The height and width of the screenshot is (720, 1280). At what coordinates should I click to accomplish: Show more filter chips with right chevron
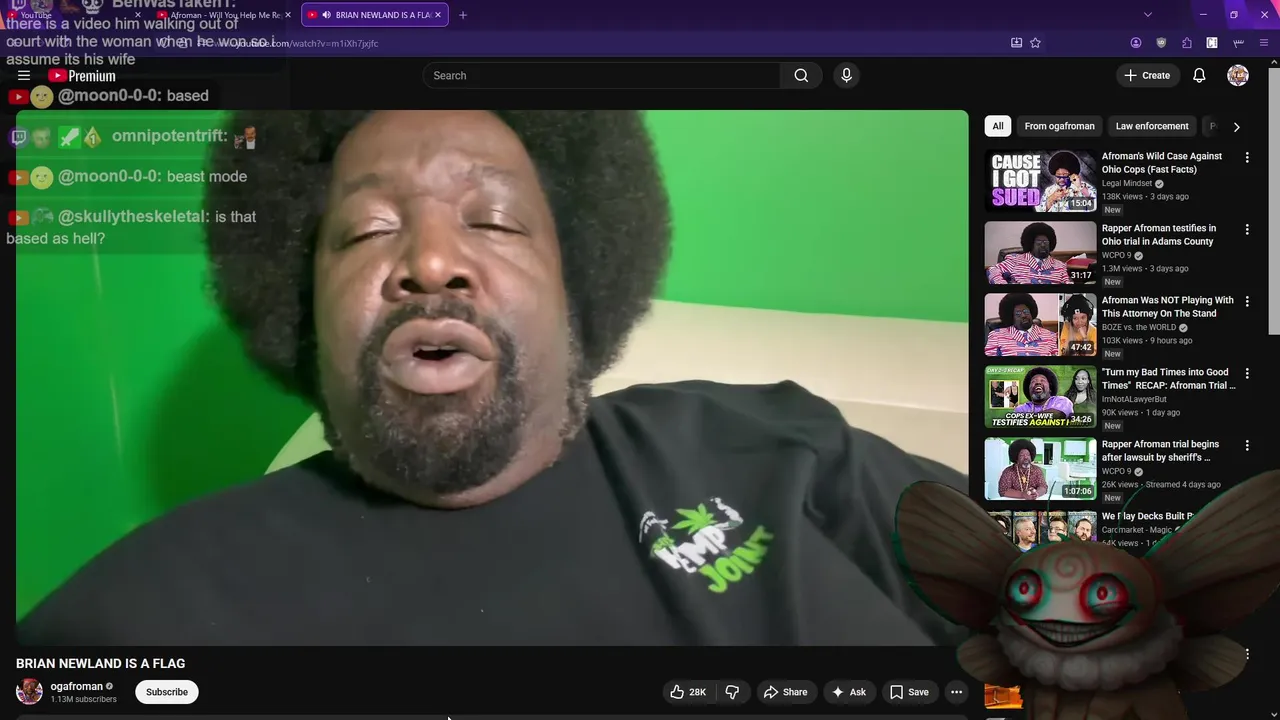click(1236, 127)
